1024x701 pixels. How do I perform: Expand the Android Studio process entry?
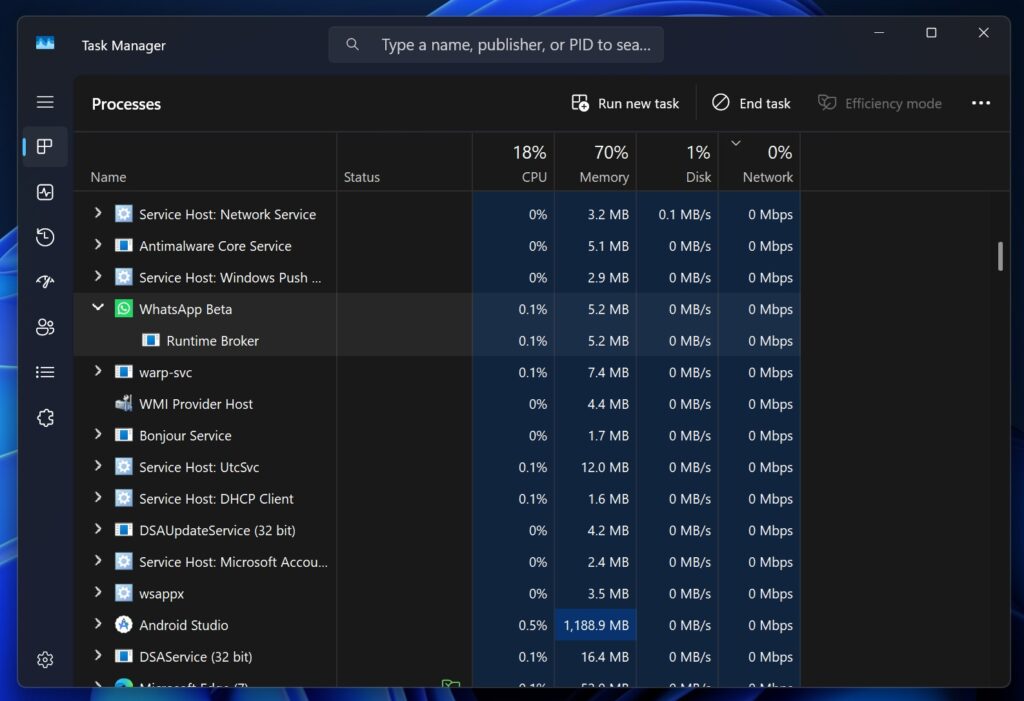[97, 624]
